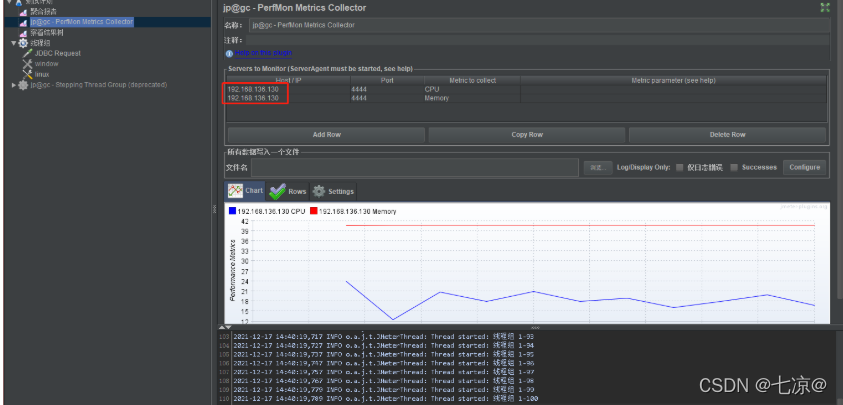Click the blue CPU legend color swatch

[x=232, y=211]
